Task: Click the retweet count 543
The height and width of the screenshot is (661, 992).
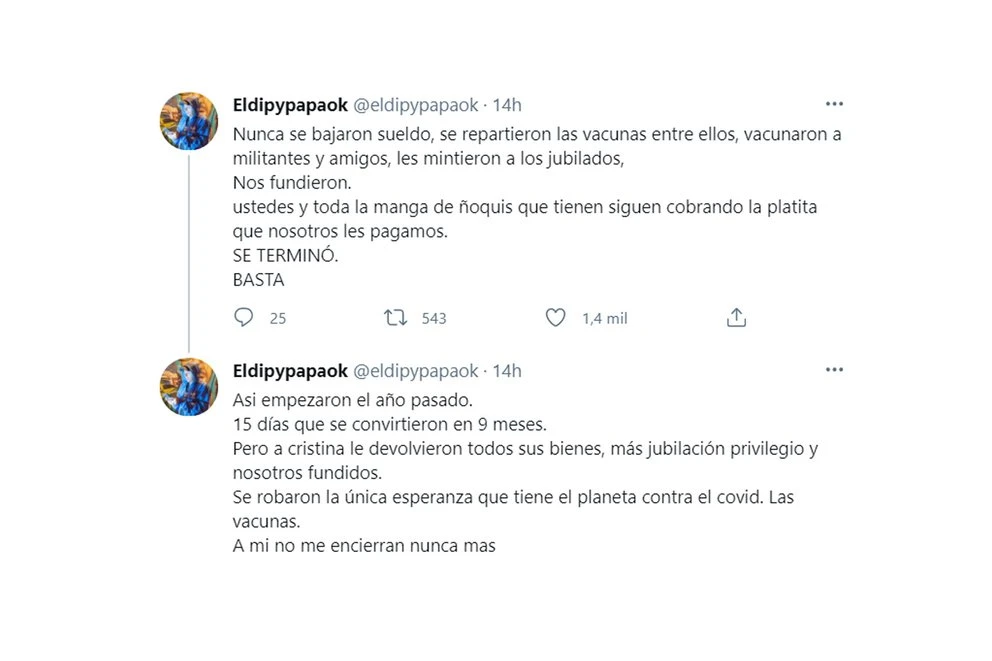Action: point(434,319)
